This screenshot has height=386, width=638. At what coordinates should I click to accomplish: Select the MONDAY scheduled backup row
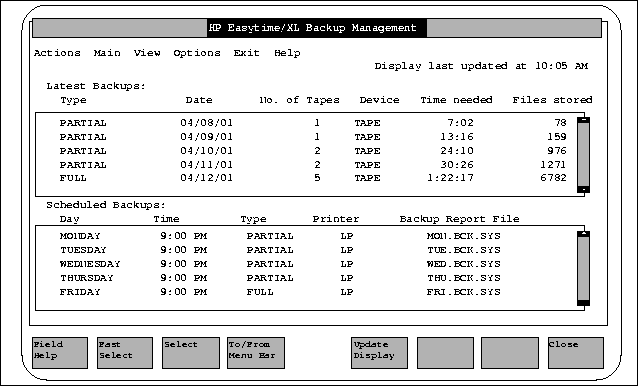(280, 236)
